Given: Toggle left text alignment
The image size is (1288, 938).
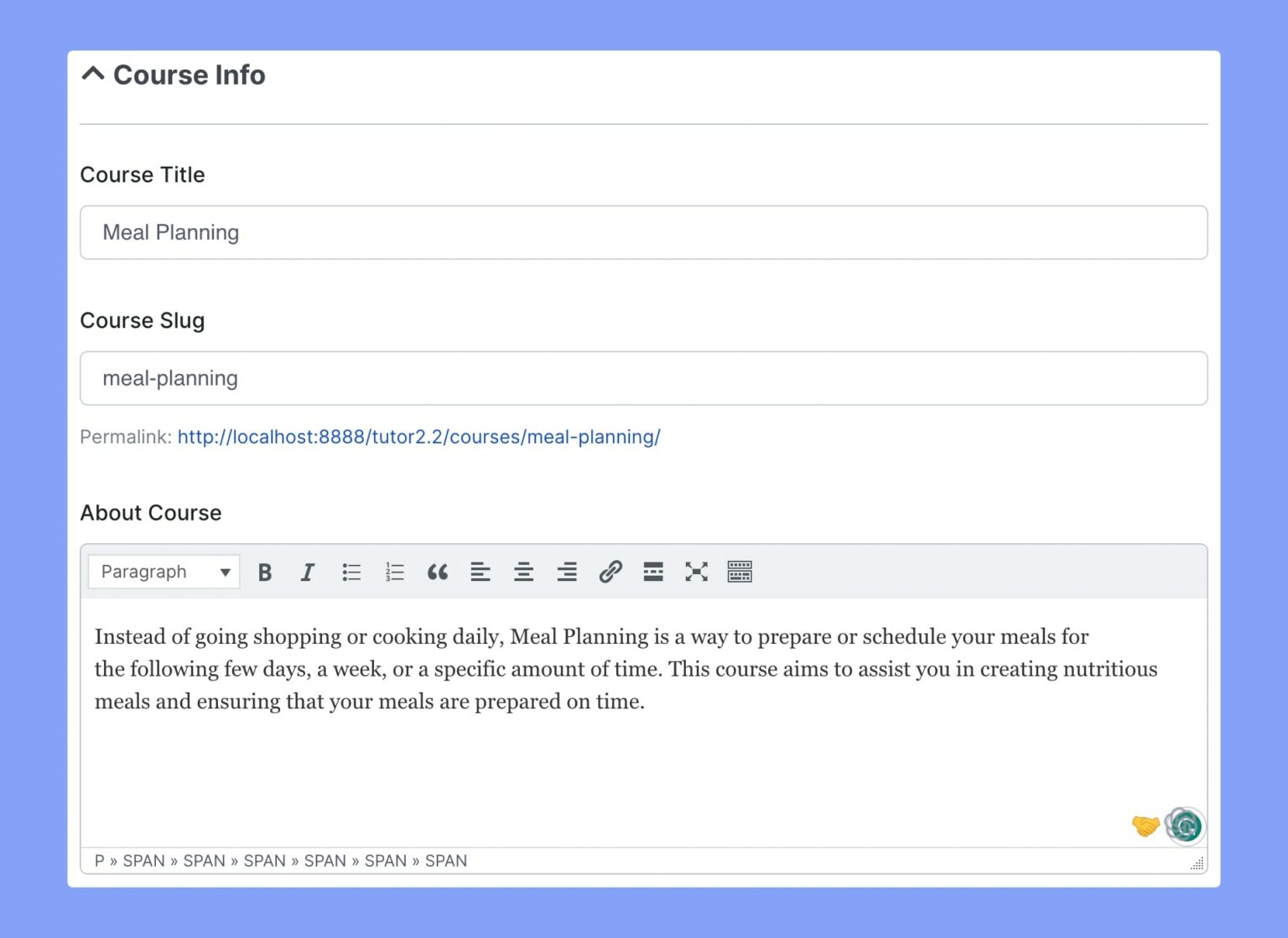Looking at the screenshot, I should (x=480, y=572).
